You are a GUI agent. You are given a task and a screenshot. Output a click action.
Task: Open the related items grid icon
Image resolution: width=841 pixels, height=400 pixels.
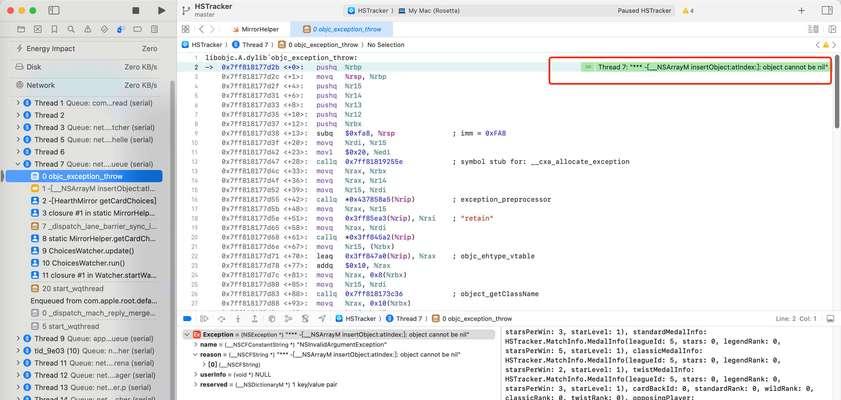coord(186,29)
